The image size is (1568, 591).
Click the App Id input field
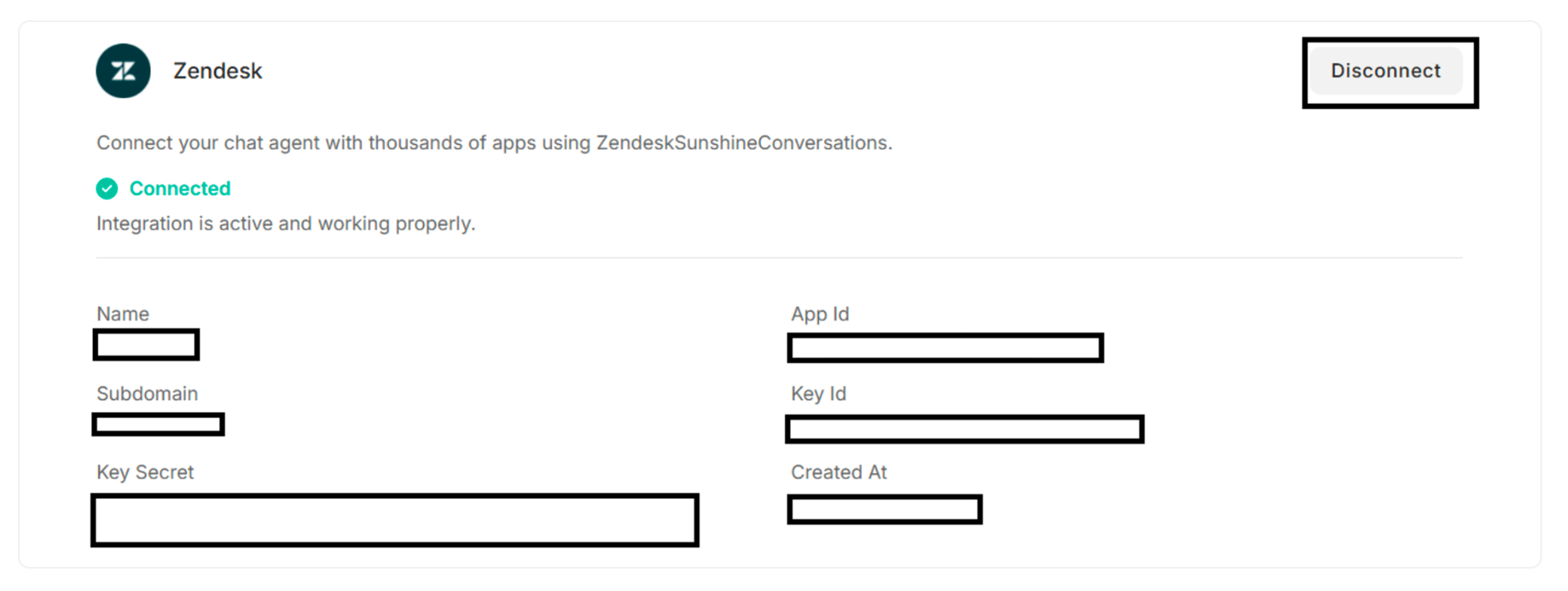[x=946, y=348]
